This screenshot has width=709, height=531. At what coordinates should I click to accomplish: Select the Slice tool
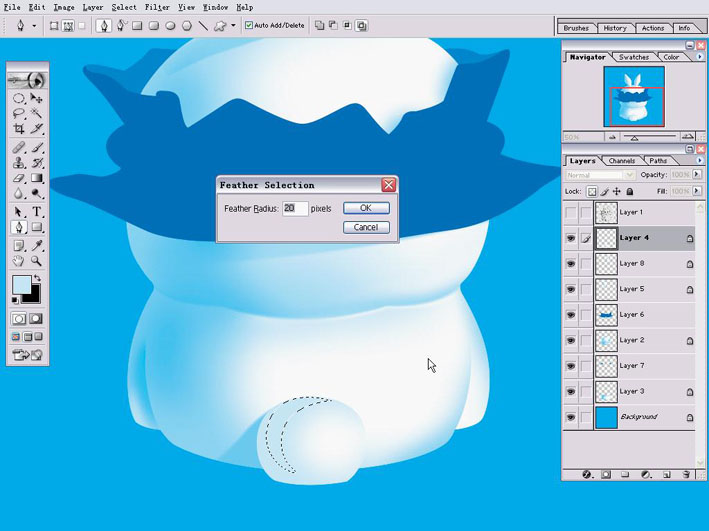(x=37, y=129)
